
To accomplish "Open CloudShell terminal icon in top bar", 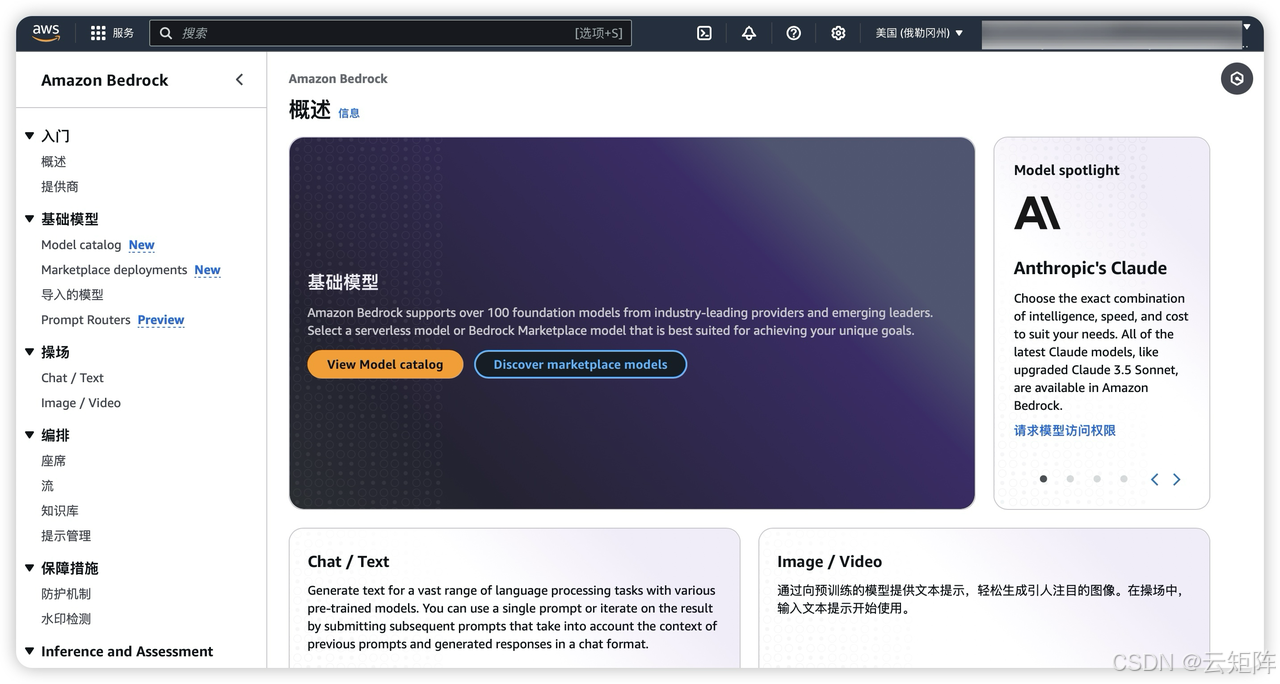I will tap(704, 33).
